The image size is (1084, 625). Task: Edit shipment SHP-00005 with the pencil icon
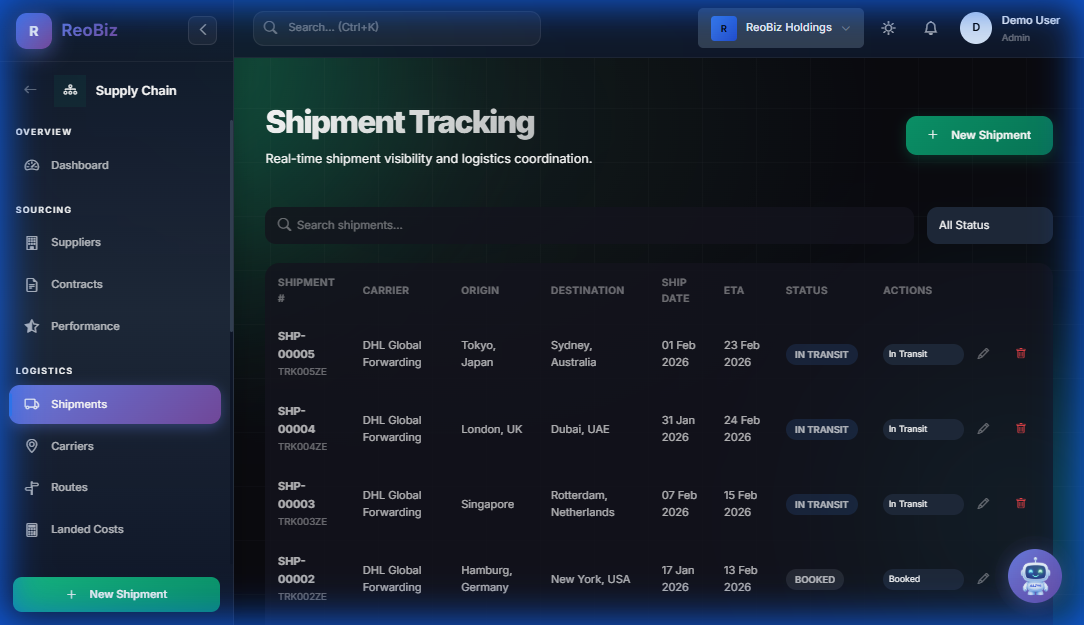pyautogui.click(x=983, y=353)
